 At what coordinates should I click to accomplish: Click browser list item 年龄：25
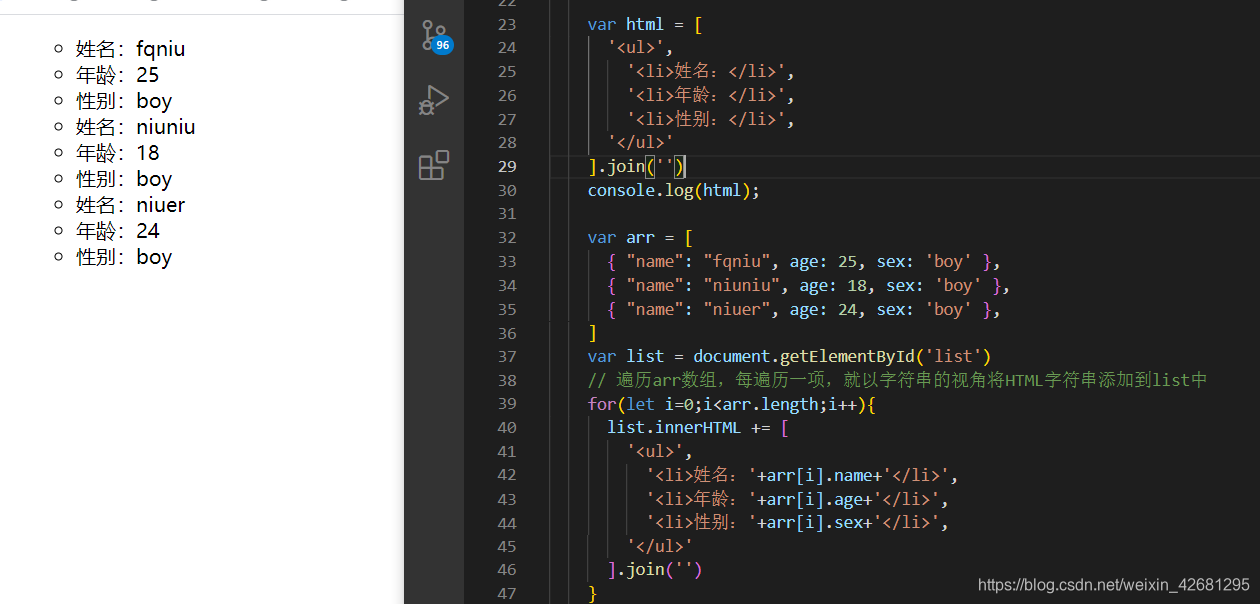point(118,75)
